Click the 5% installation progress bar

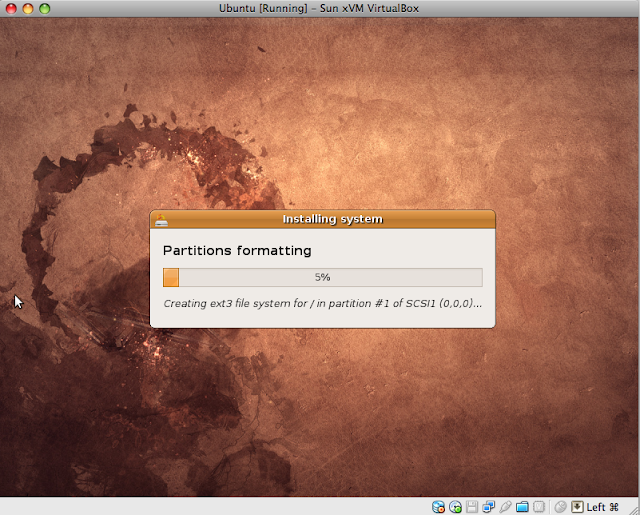click(x=322, y=277)
